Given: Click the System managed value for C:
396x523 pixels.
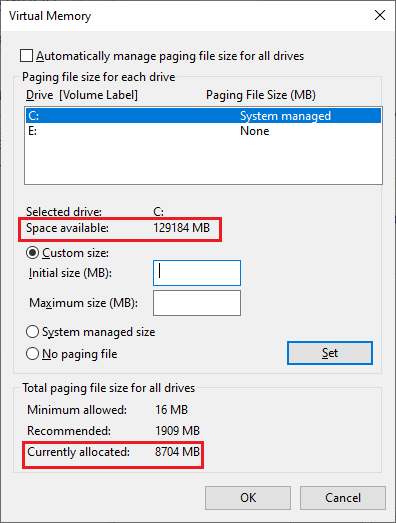Looking at the screenshot, I should tap(286, 116).
